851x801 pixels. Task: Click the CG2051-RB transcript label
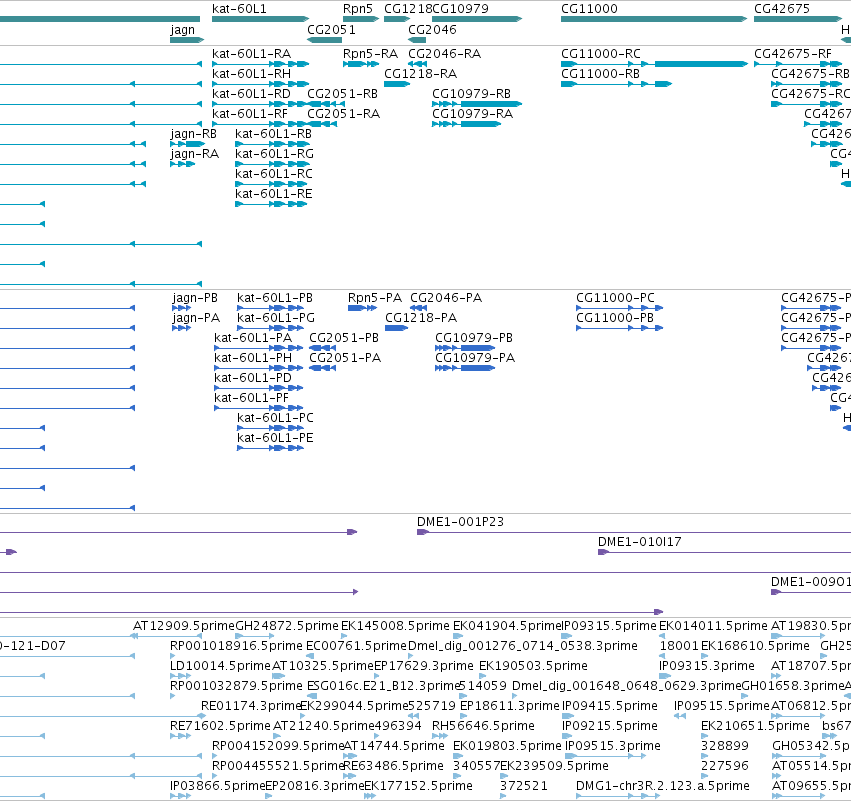(x=342, y=94)
